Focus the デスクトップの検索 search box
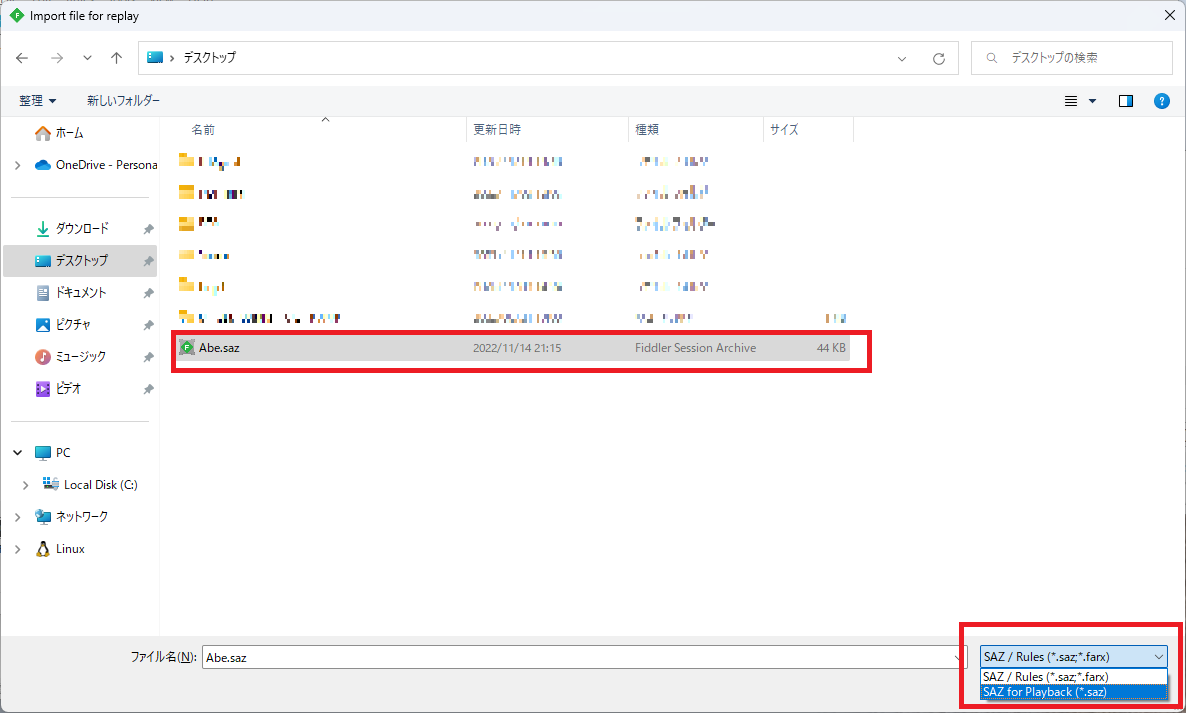The height and width of the screenshot is (713, 1186). click(1071, 57)
